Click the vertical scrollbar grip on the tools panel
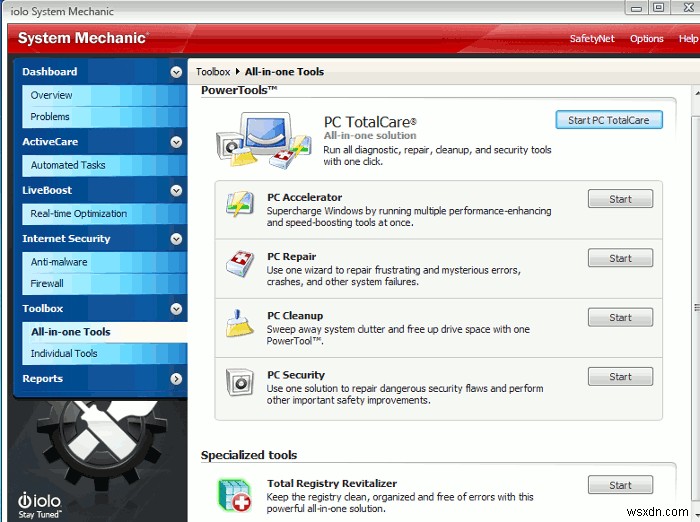 pos(696,308)
